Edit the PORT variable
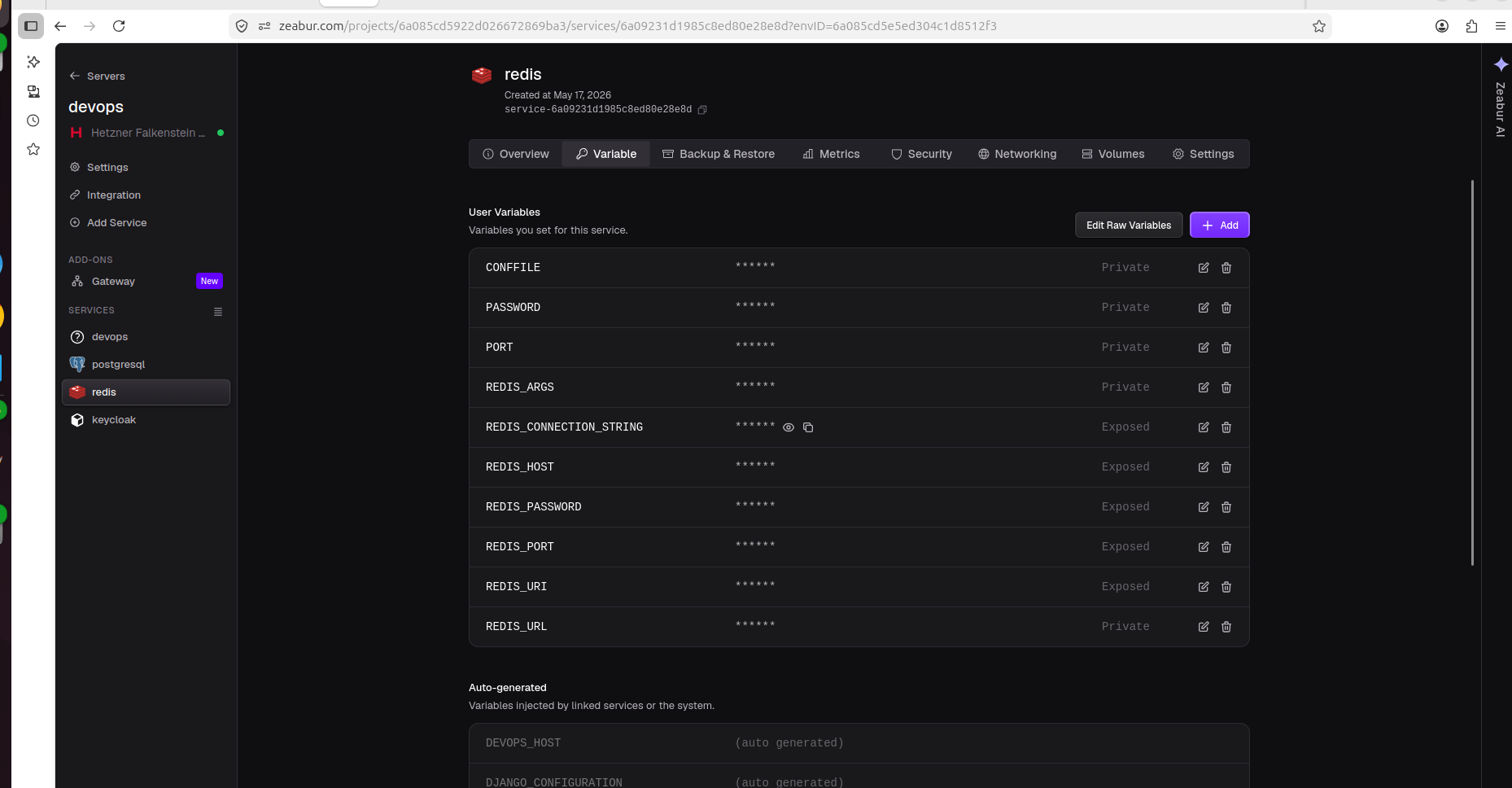This screenshot has width=1512, height=788. (x=1204, y=348)
